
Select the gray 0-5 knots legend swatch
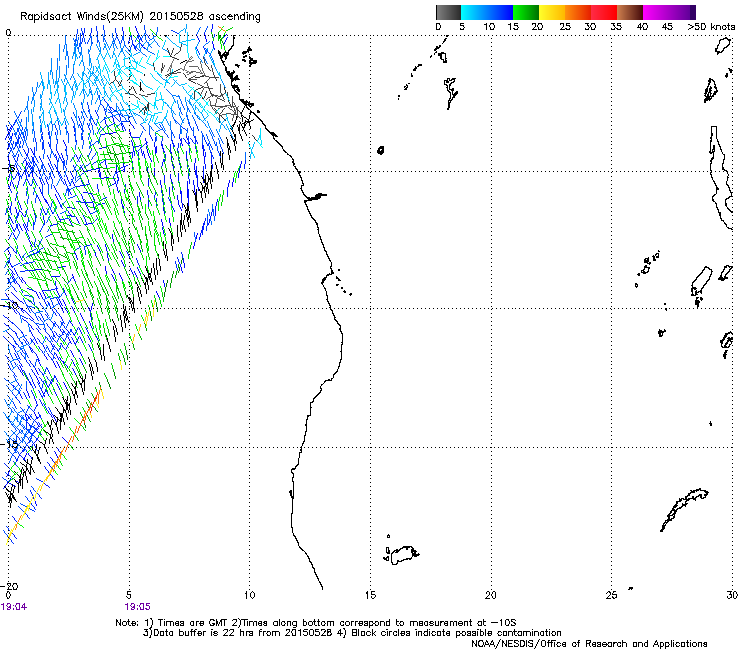coord(449,12)
